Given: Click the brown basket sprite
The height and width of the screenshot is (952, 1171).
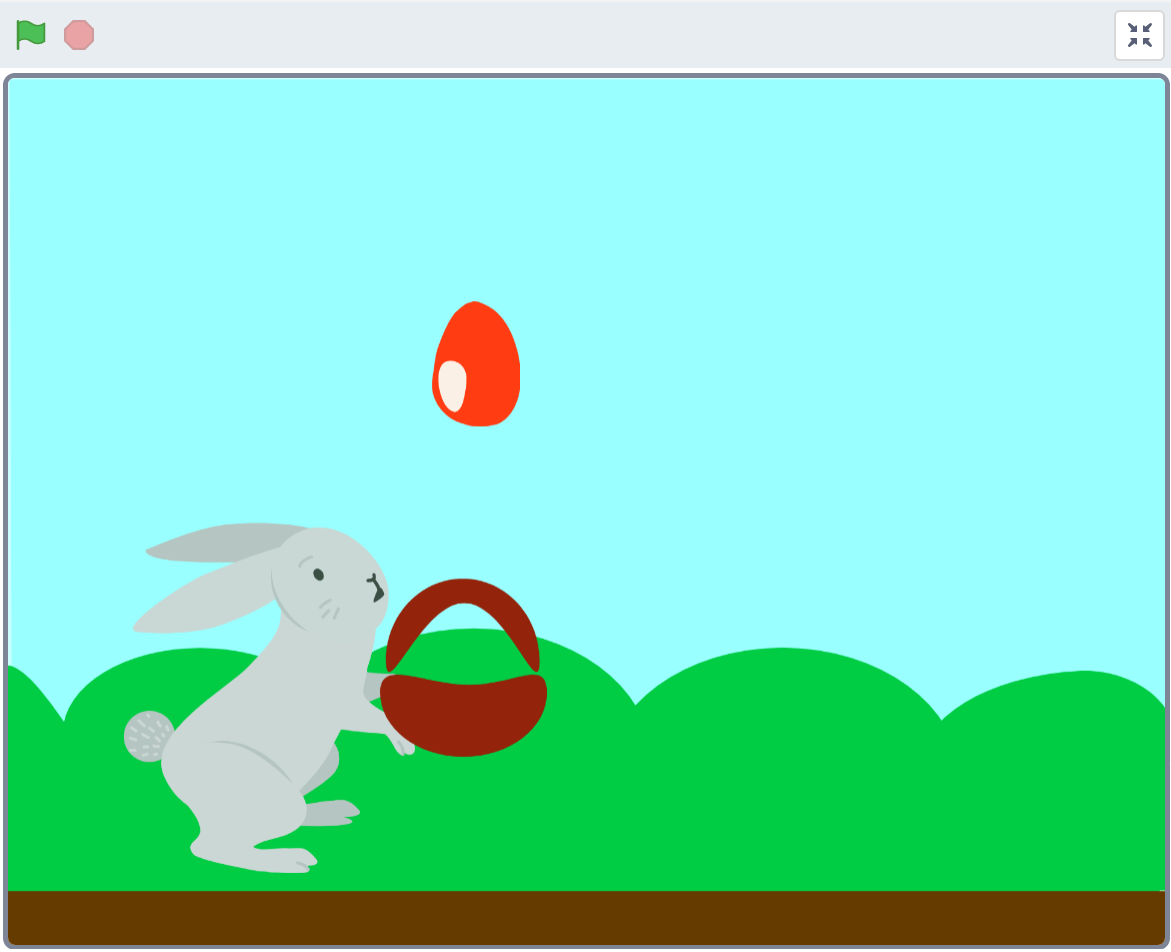Looking at the screenshot, I should pos(464,668).
